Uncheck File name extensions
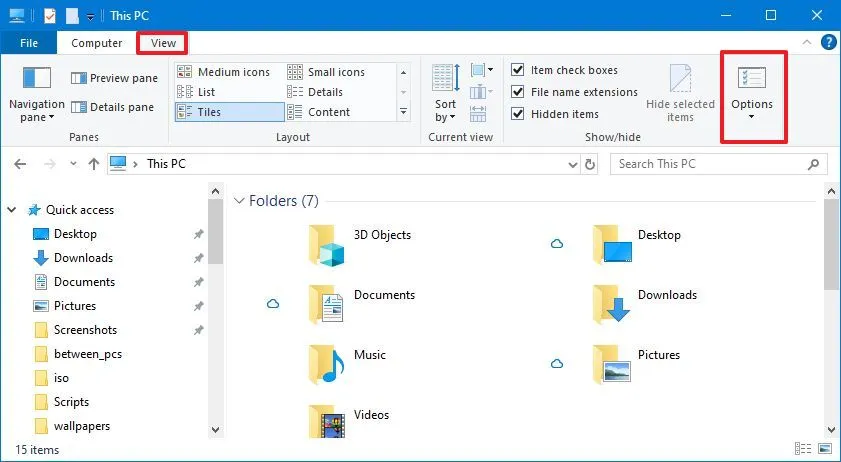Image resolution: width=841 pixels, height=462 pixels. point(574,92)
